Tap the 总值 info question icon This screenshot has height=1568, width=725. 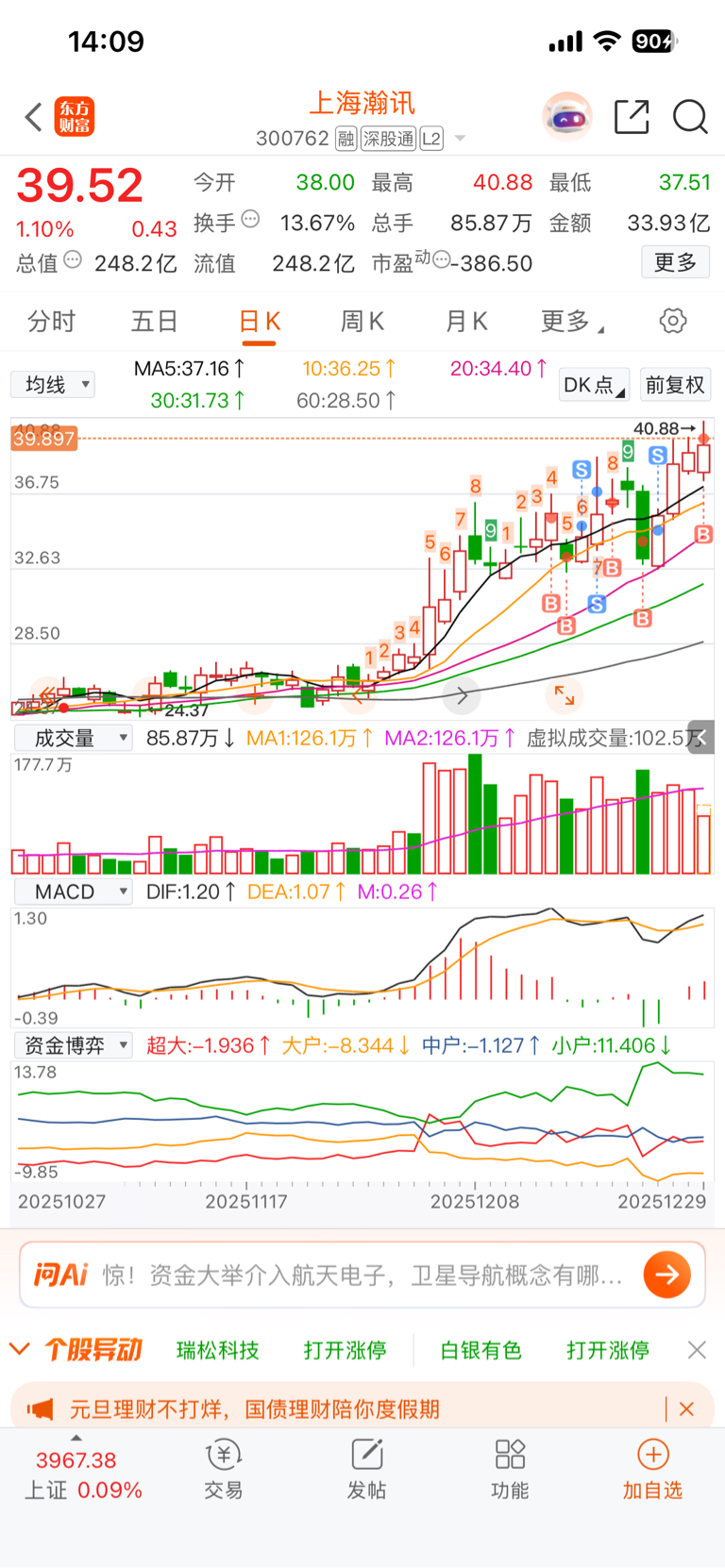click(x=73, y=259)
